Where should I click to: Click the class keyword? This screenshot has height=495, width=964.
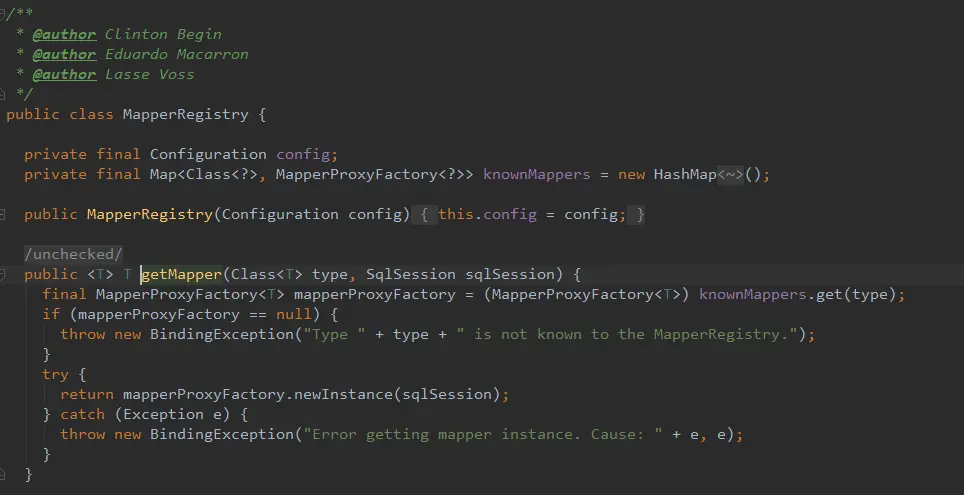point(91,114)
